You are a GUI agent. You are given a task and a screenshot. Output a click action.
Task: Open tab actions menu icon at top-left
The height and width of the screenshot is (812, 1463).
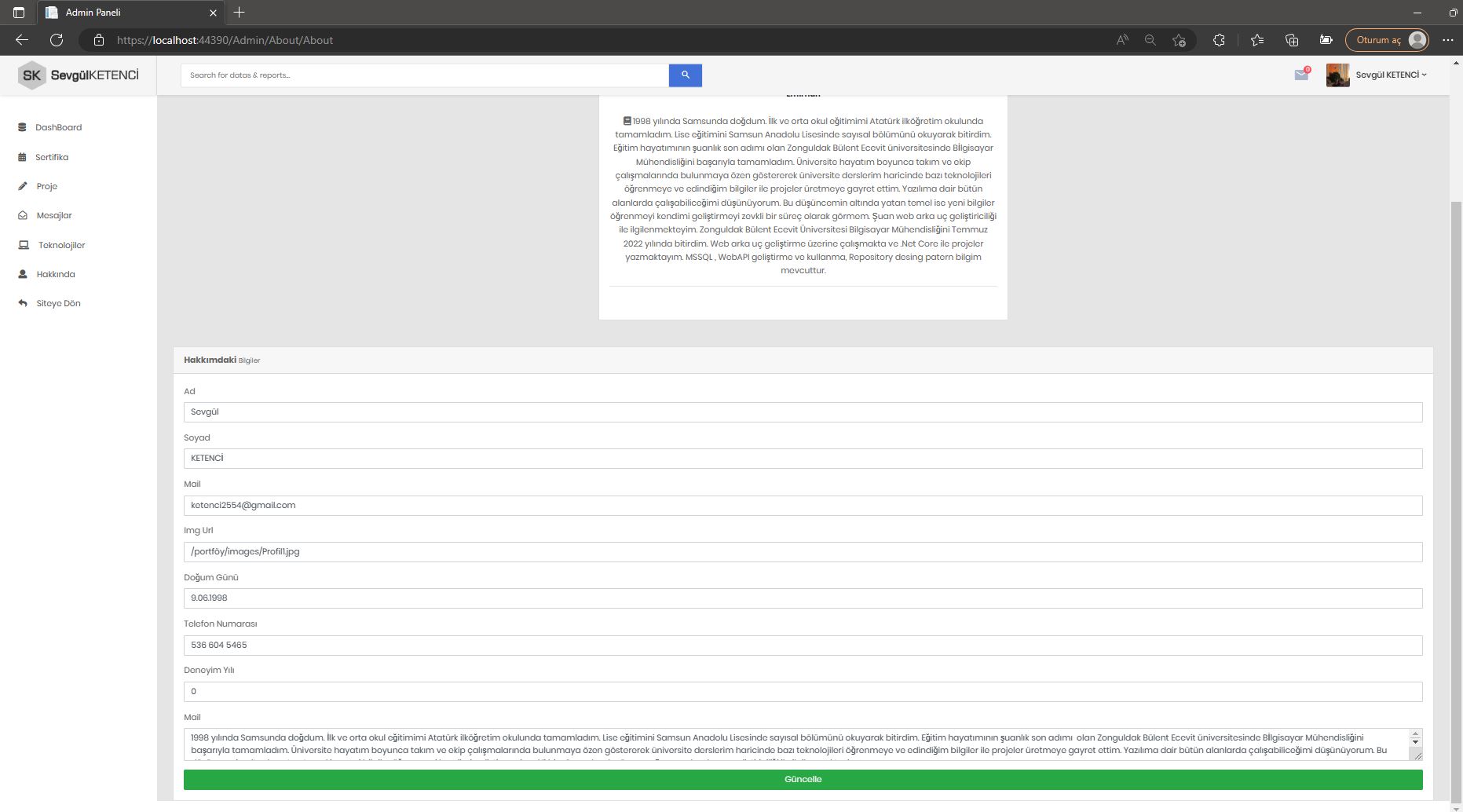point(19,13)
